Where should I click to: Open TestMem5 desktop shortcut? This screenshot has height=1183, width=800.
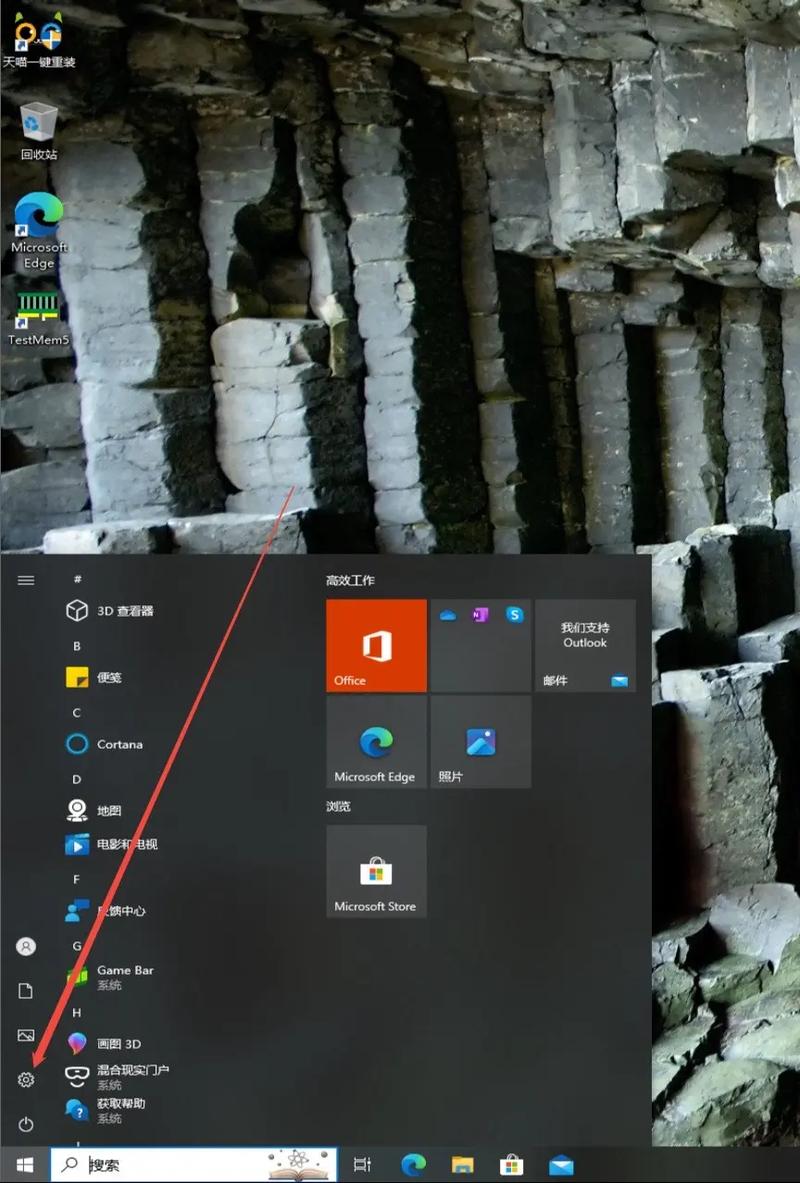coord(39,318)
